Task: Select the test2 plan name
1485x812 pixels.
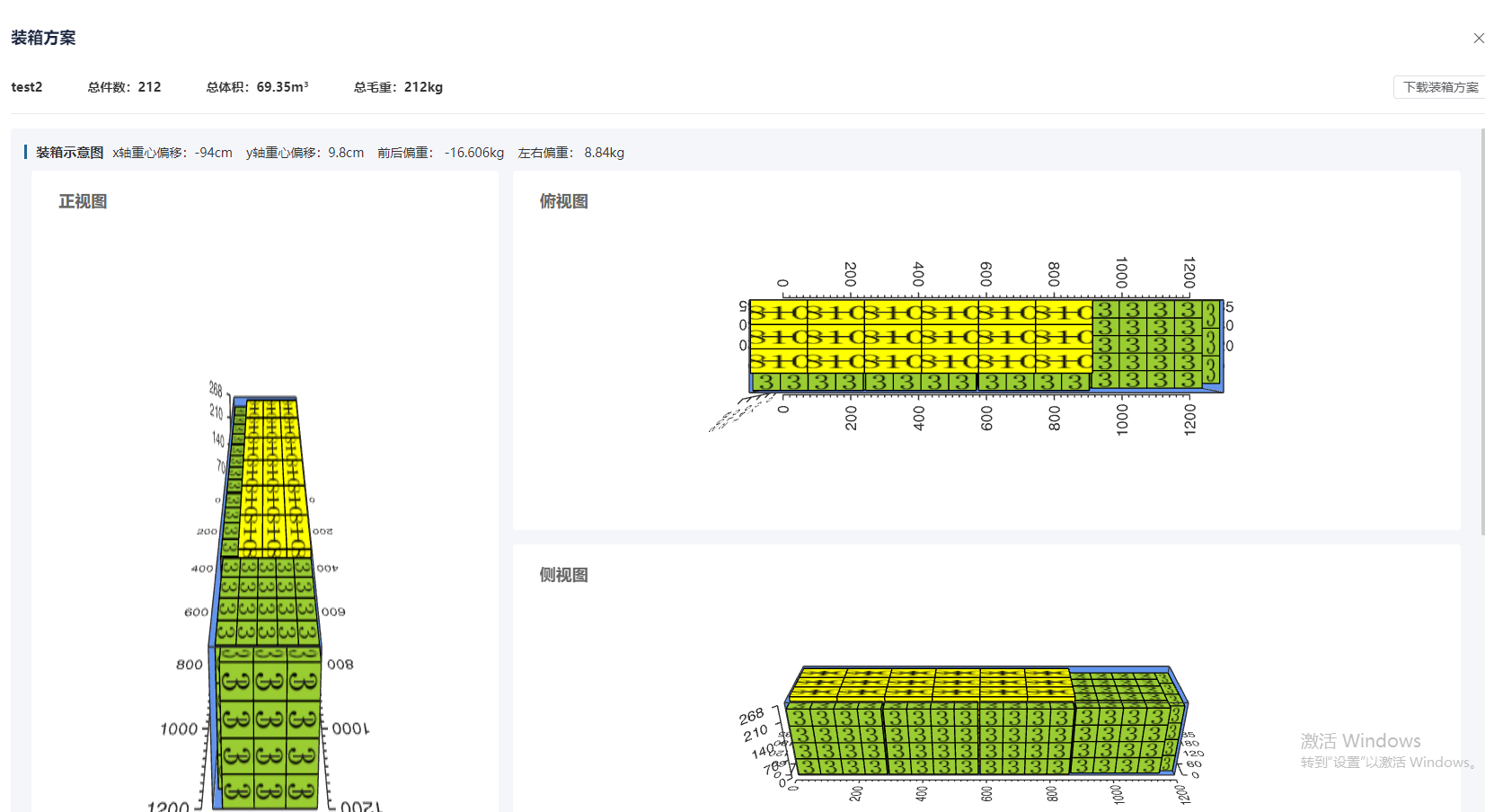Action: pos(27,87)
